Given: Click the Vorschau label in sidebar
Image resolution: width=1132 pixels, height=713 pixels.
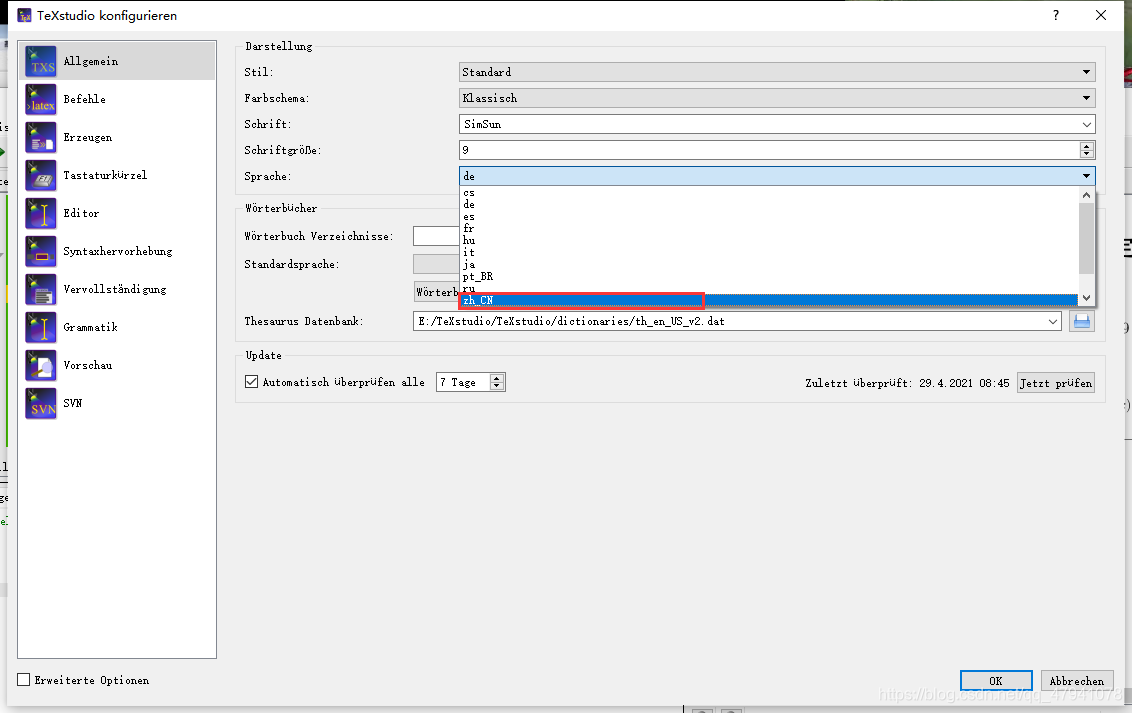Looking at the screenshot, I should [x=87, y=365].
